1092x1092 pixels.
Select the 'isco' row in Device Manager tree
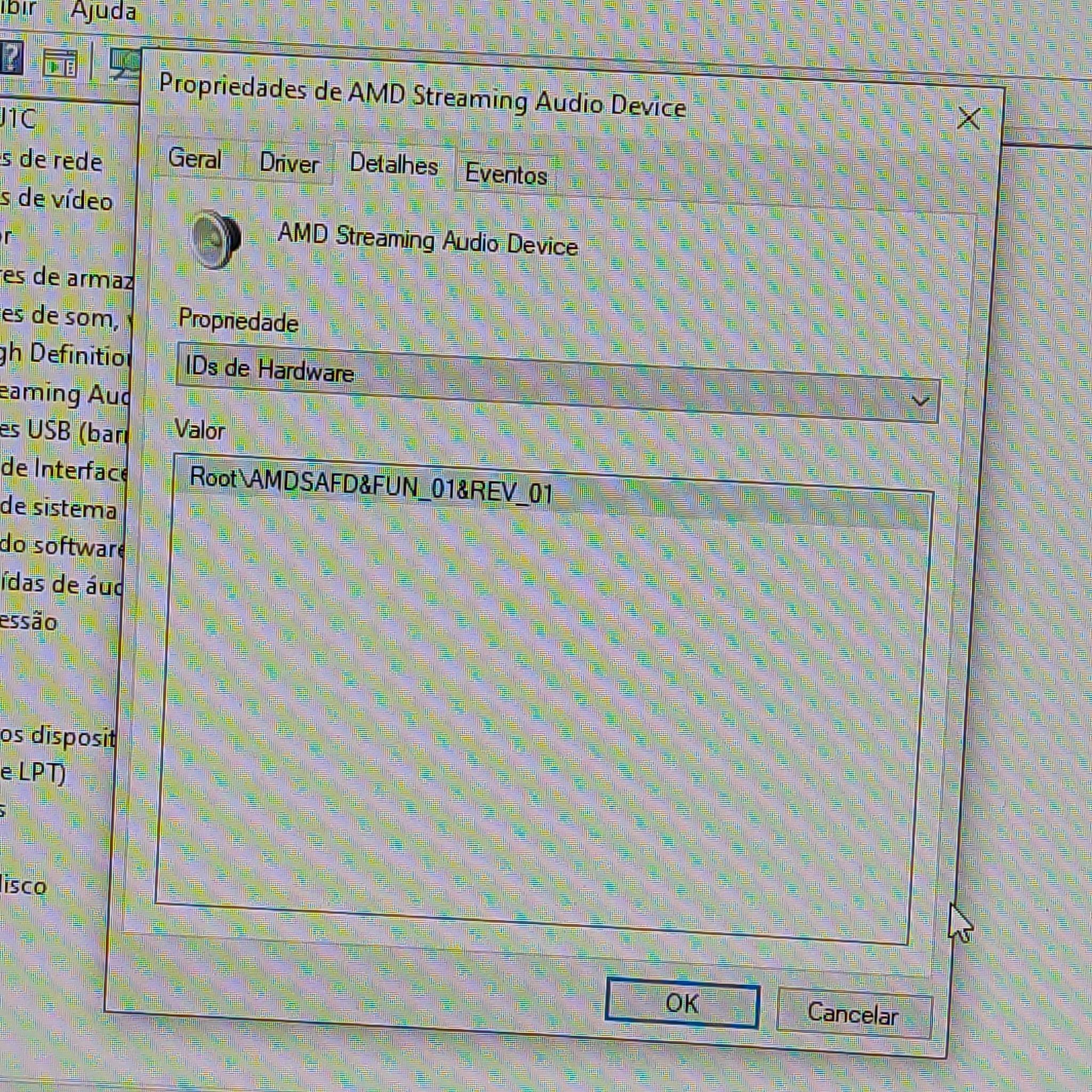click(24, 885)
